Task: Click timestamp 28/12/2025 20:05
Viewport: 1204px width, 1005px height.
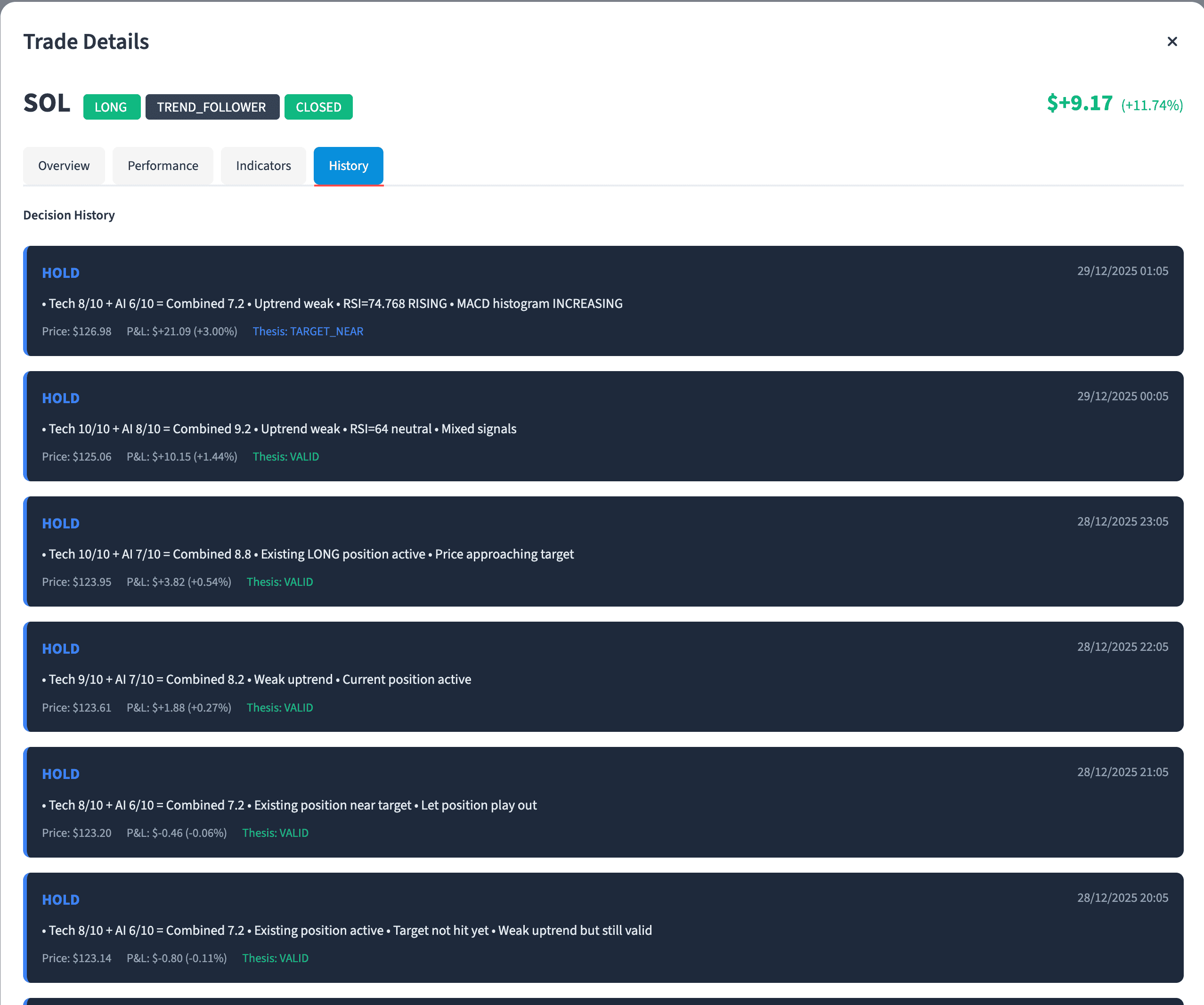Action: pos(1122,899)
